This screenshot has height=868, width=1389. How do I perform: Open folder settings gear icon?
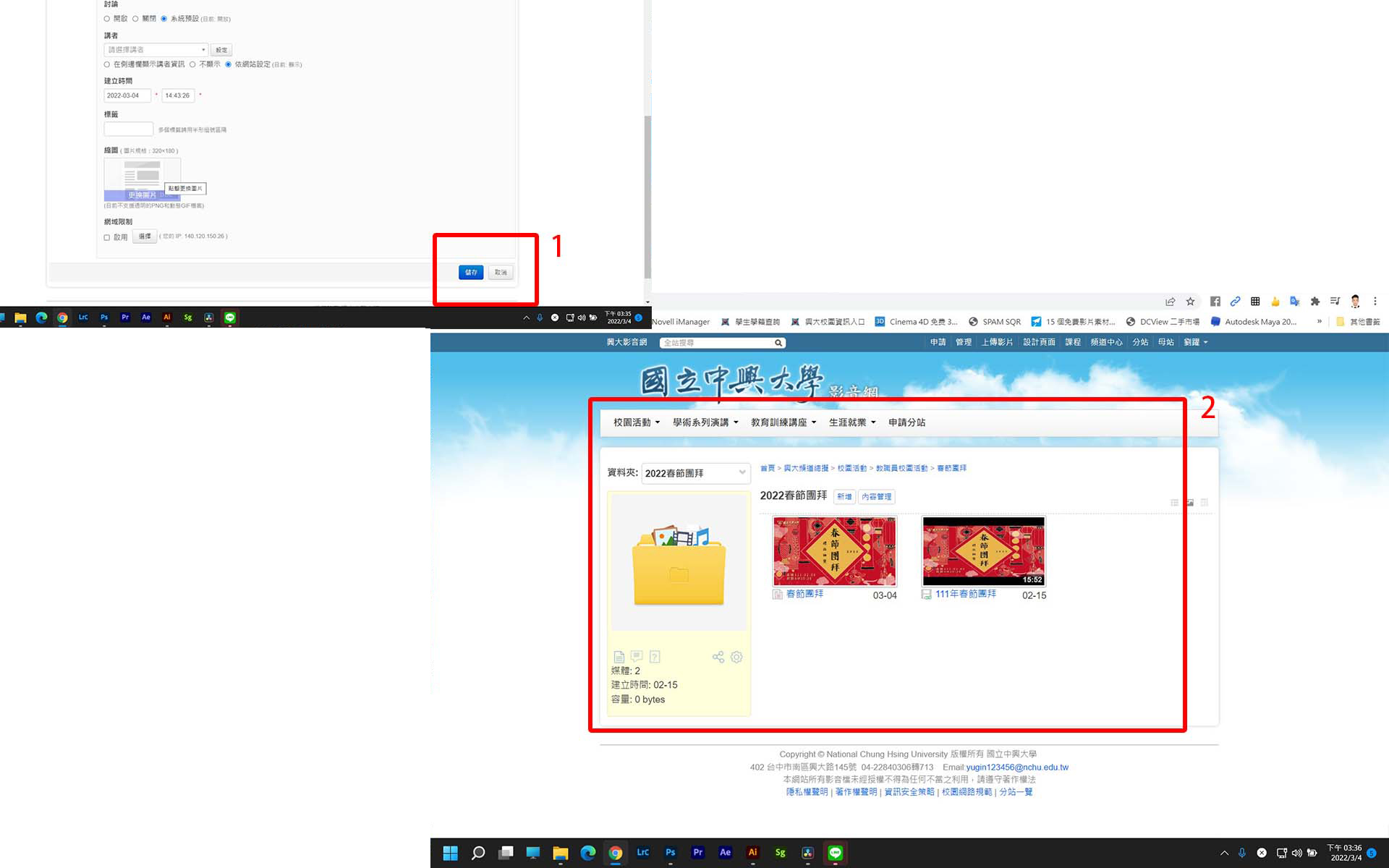point(736,657)
